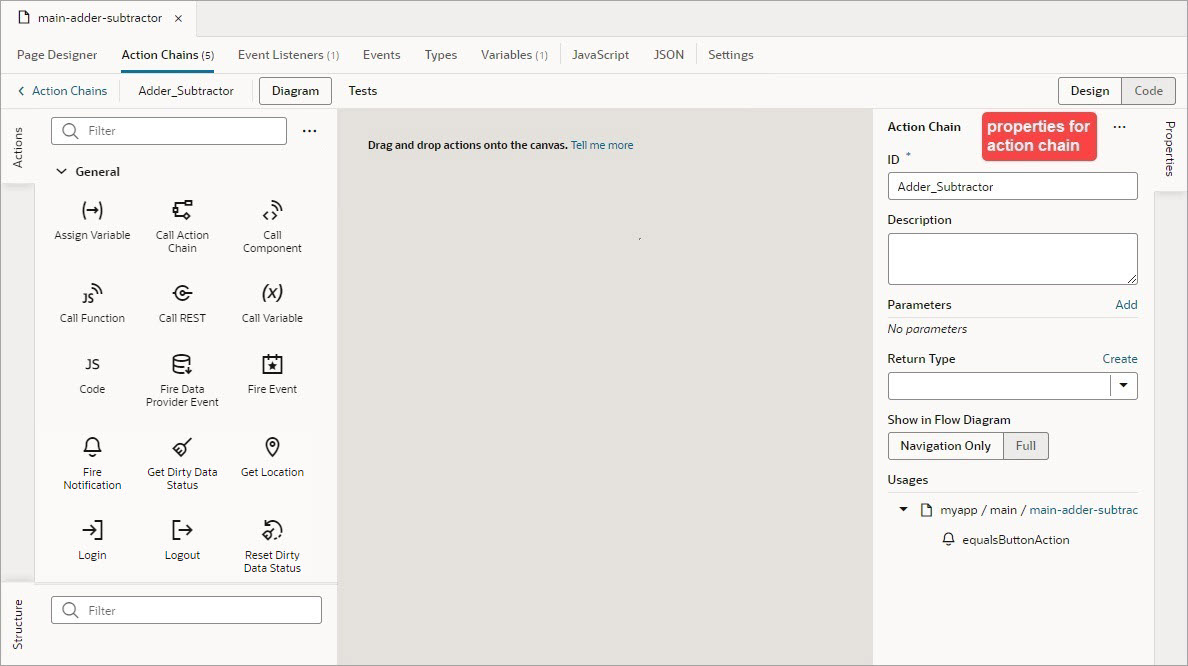The width and height of the screenshot is (1188, 666).
Task: Collapse the myapp / main usage tree node
Action: click(x=903, y=510)
